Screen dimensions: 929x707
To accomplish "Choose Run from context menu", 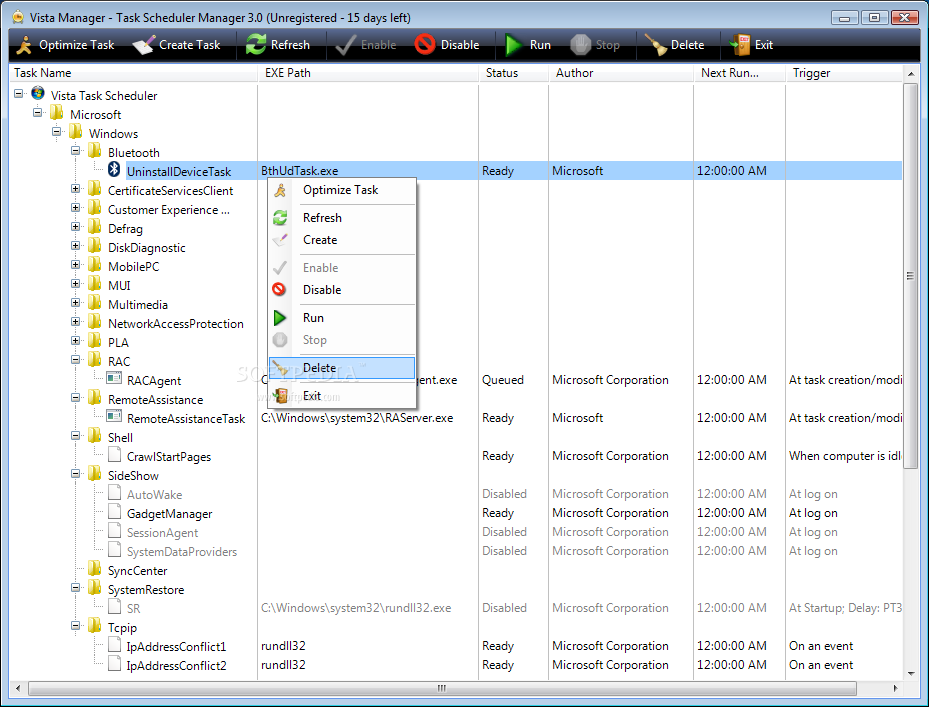I will pos(342,318).
